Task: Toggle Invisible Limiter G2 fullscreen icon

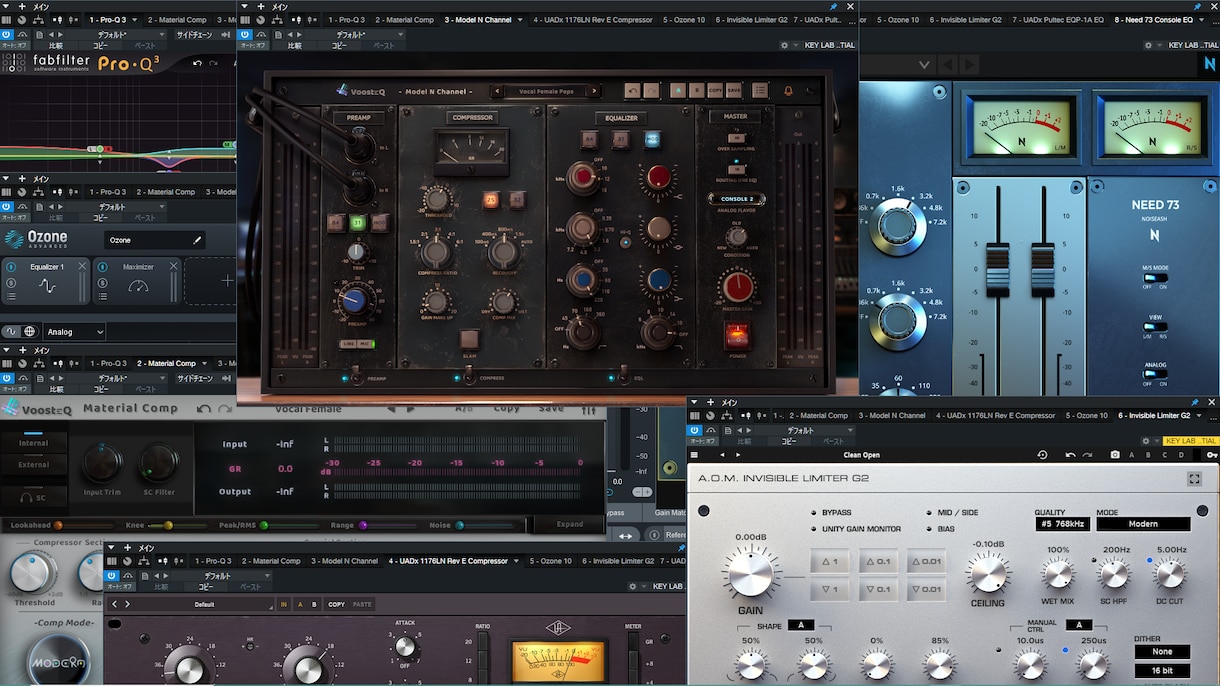Action: [x=1194, y=479]
